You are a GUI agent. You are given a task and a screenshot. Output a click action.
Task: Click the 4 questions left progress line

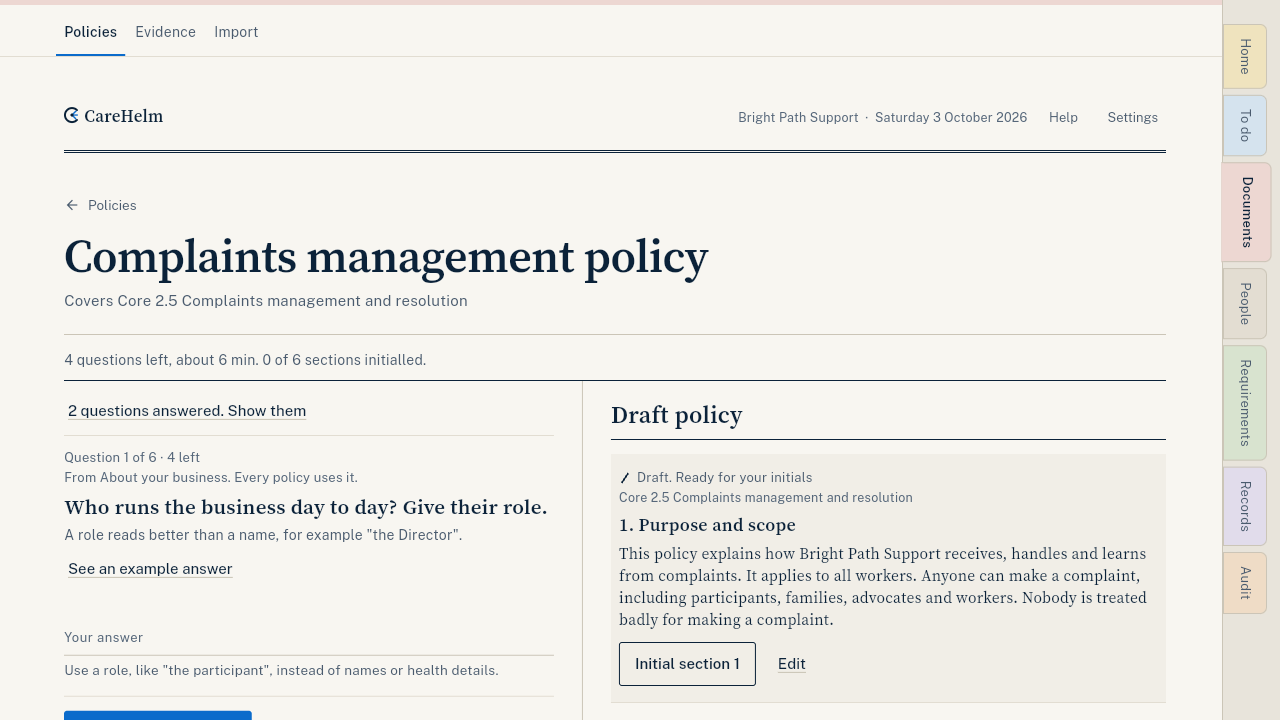(245, 360)
